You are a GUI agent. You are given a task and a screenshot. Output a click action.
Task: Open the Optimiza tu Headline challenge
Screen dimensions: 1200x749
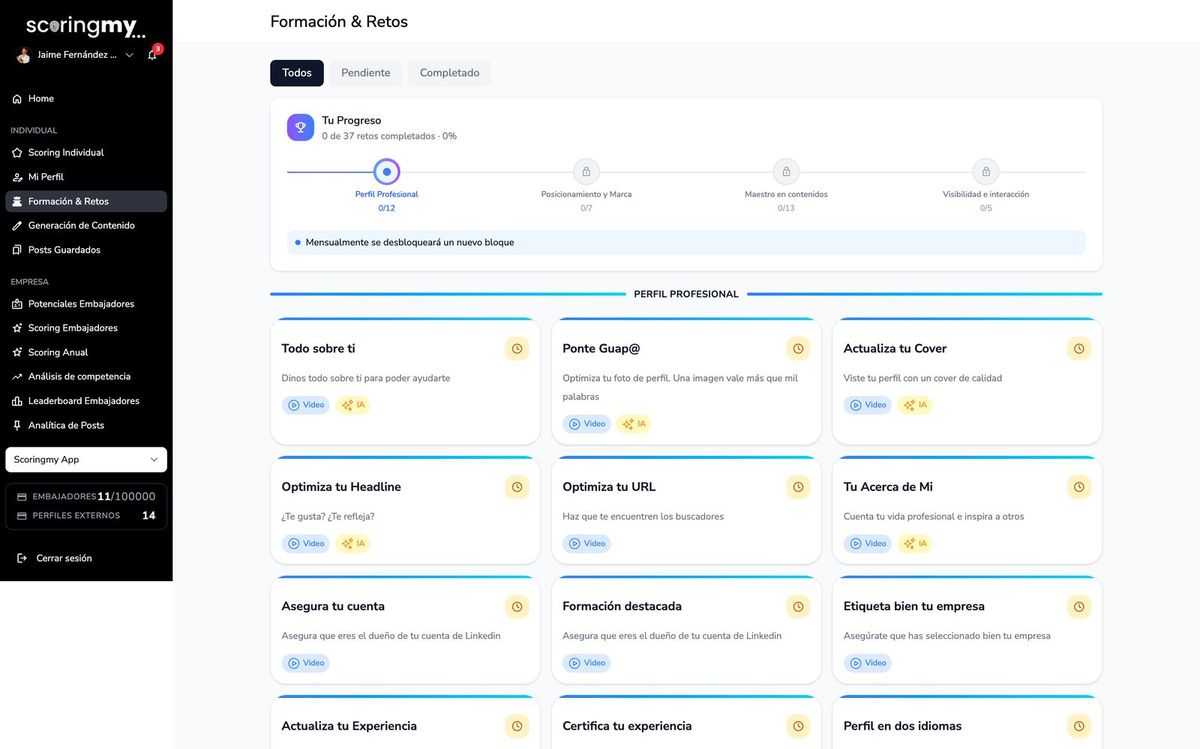(405, 510)
